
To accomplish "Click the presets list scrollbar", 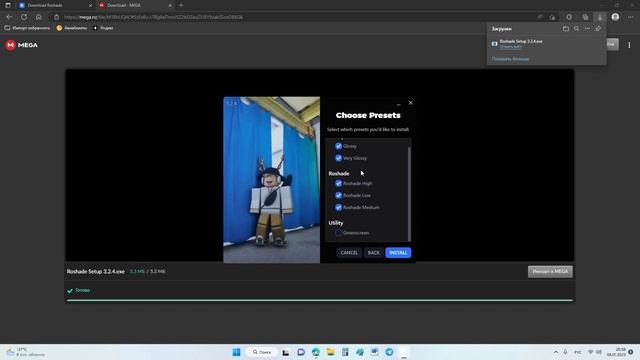I will (409, 193).
